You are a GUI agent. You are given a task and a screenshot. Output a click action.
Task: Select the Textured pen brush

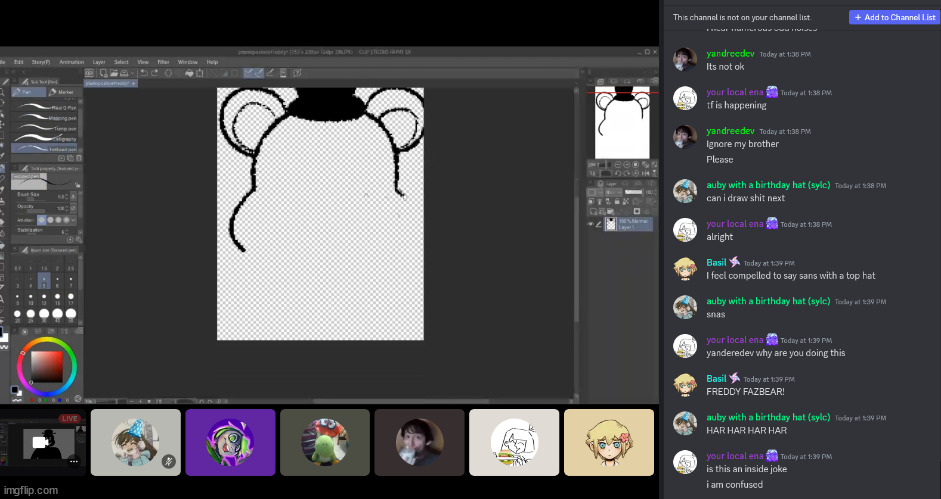click(46, 148)
